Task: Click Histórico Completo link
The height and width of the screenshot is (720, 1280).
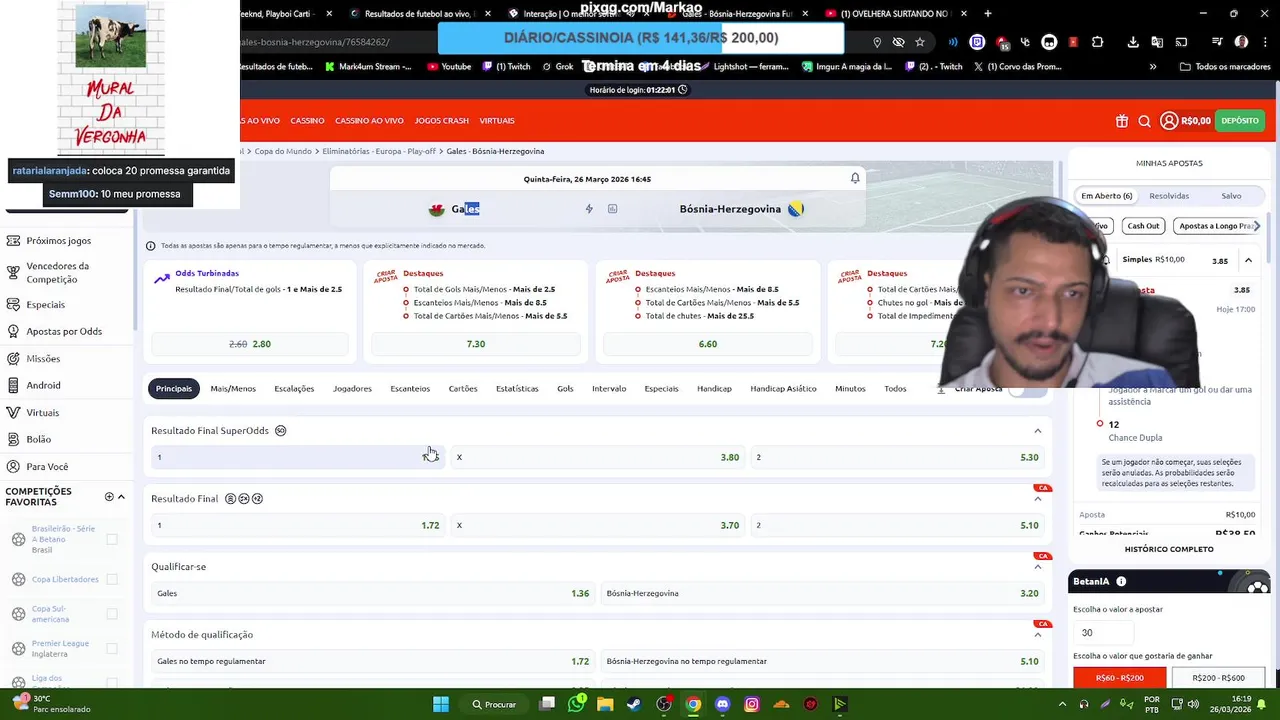Action: pyautogui.click(x=1169, y=549)
